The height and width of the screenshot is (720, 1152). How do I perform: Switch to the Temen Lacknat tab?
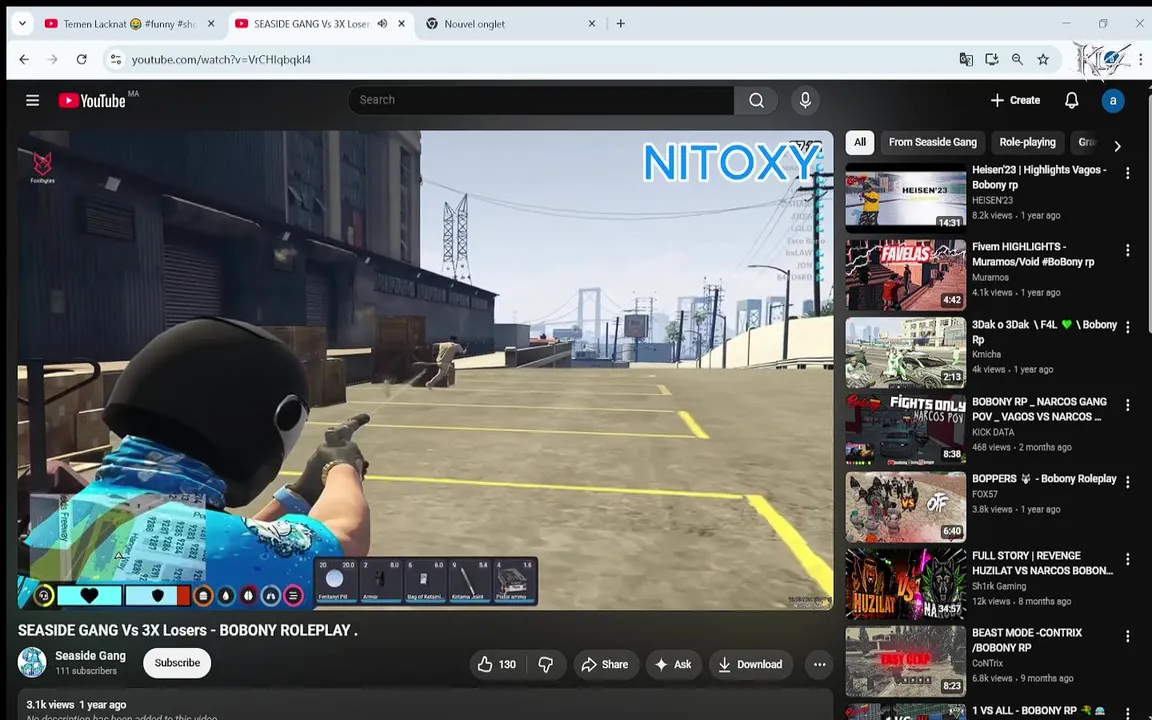click(129, 24)
